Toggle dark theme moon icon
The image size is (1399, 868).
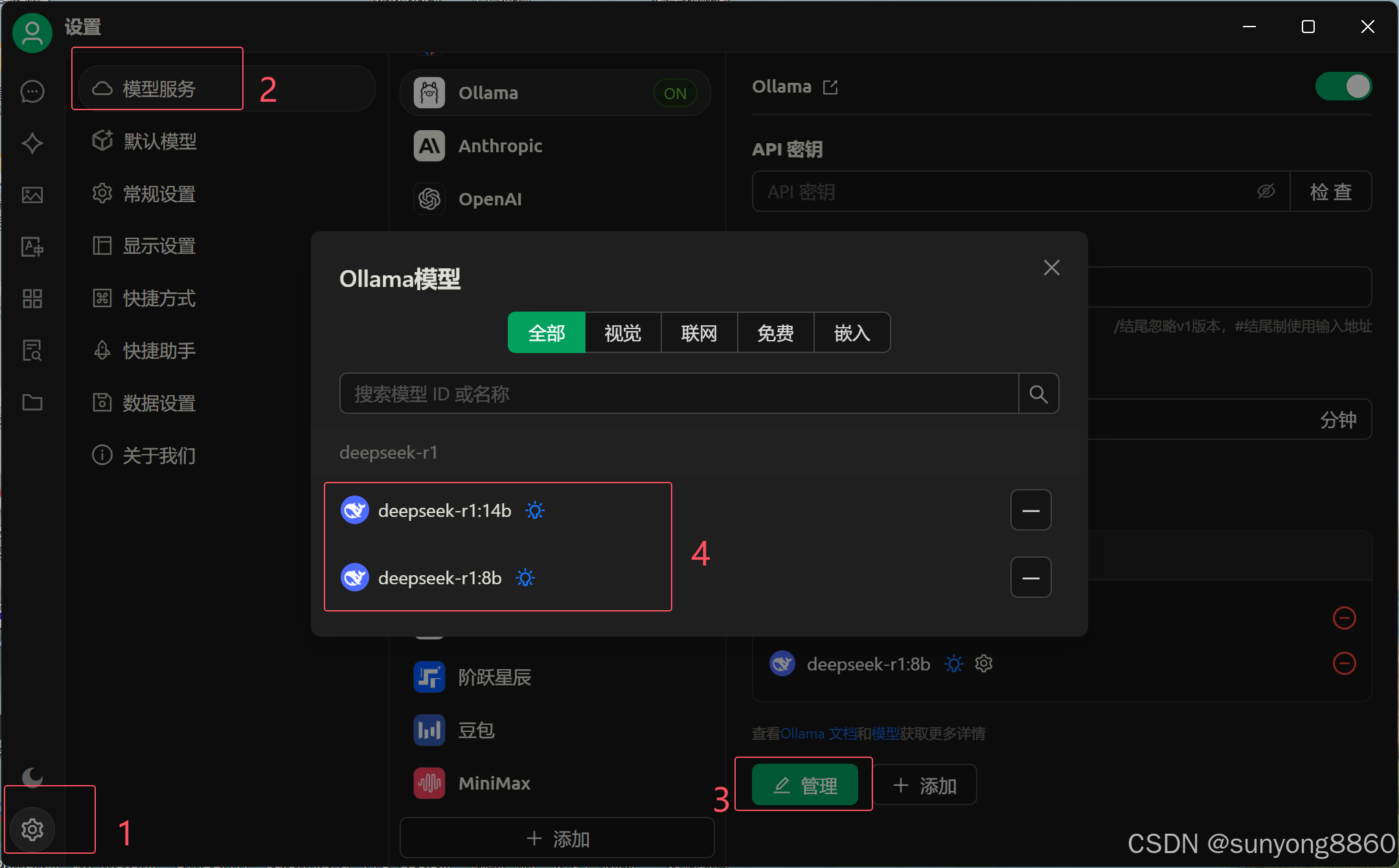[32, 777]
